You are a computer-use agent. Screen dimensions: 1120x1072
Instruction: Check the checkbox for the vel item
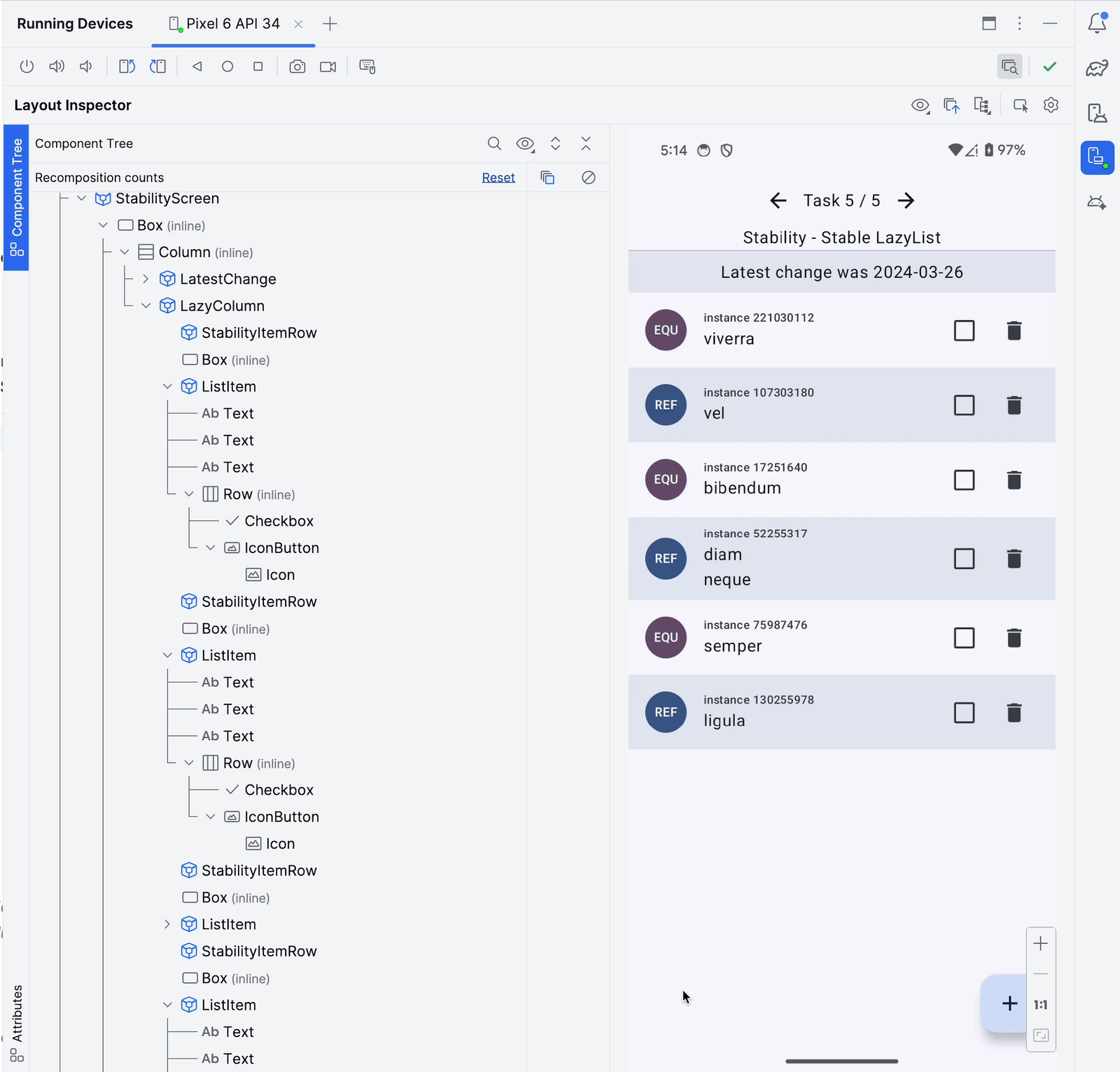click(964, 405)
